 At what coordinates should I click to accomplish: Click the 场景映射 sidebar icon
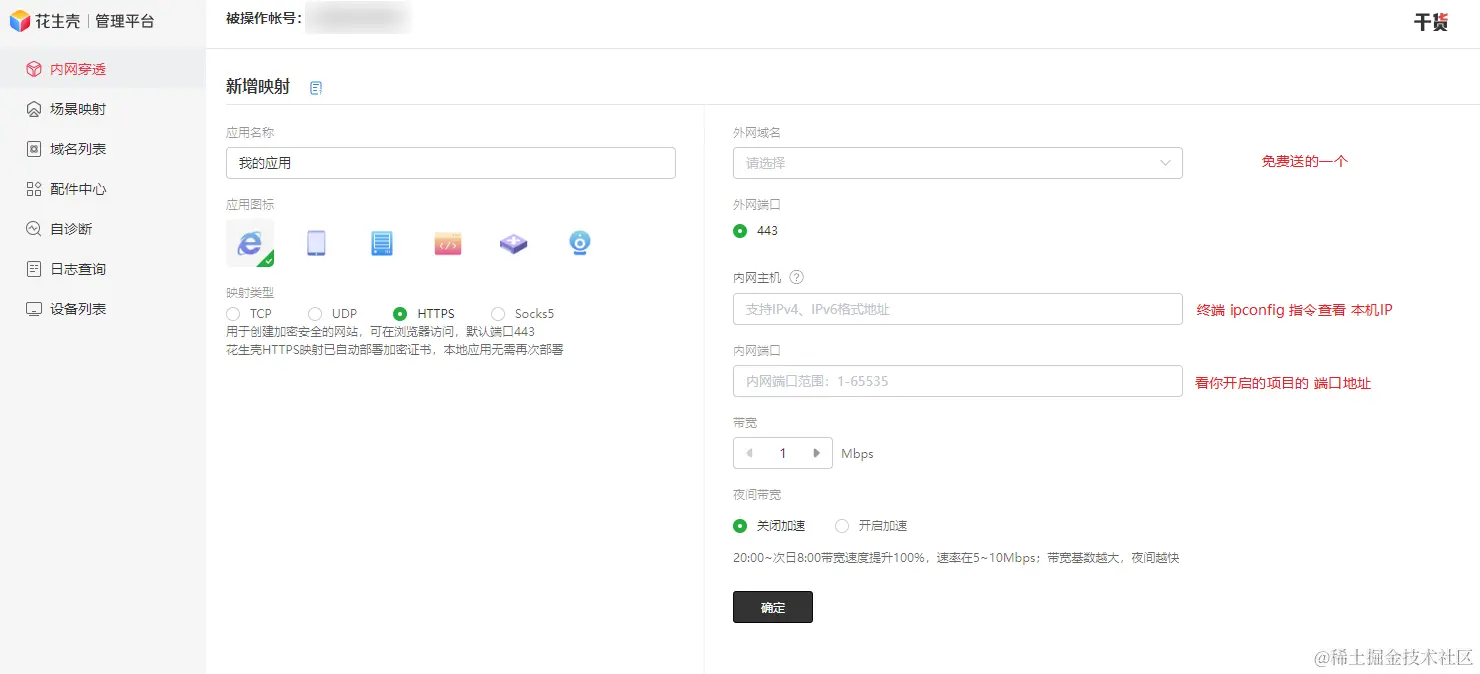(x=34, y=109)
